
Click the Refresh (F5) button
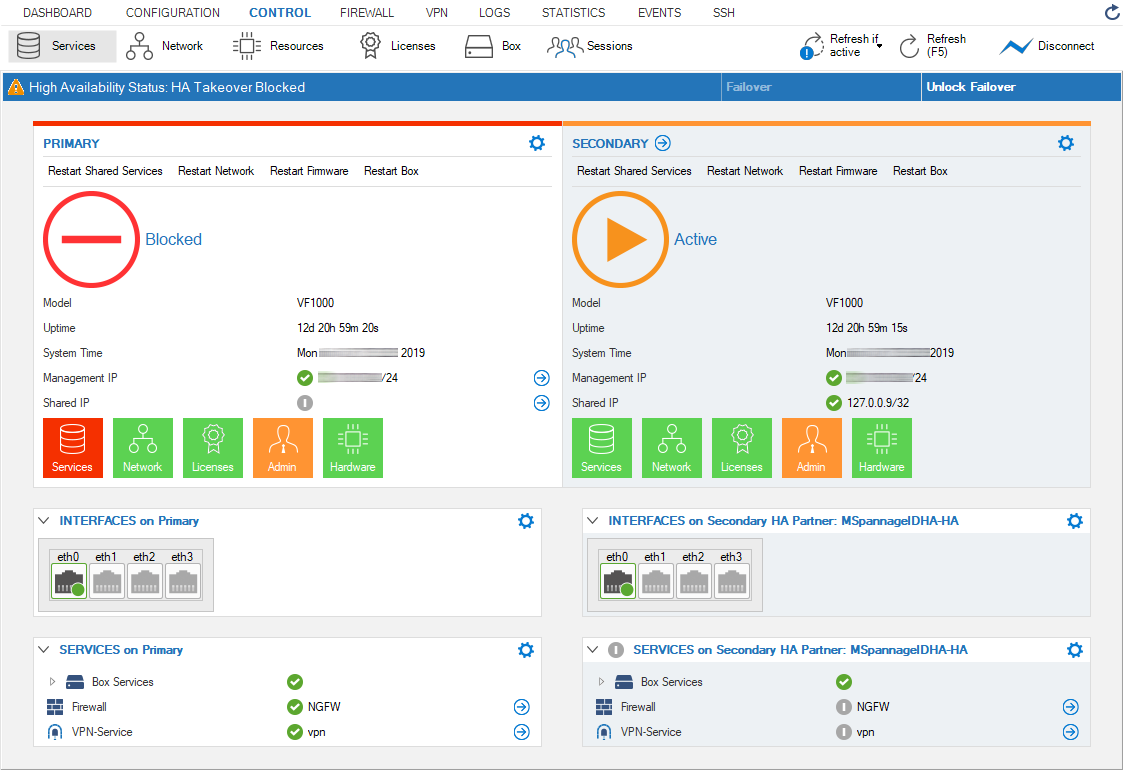(x=932, y=46)
